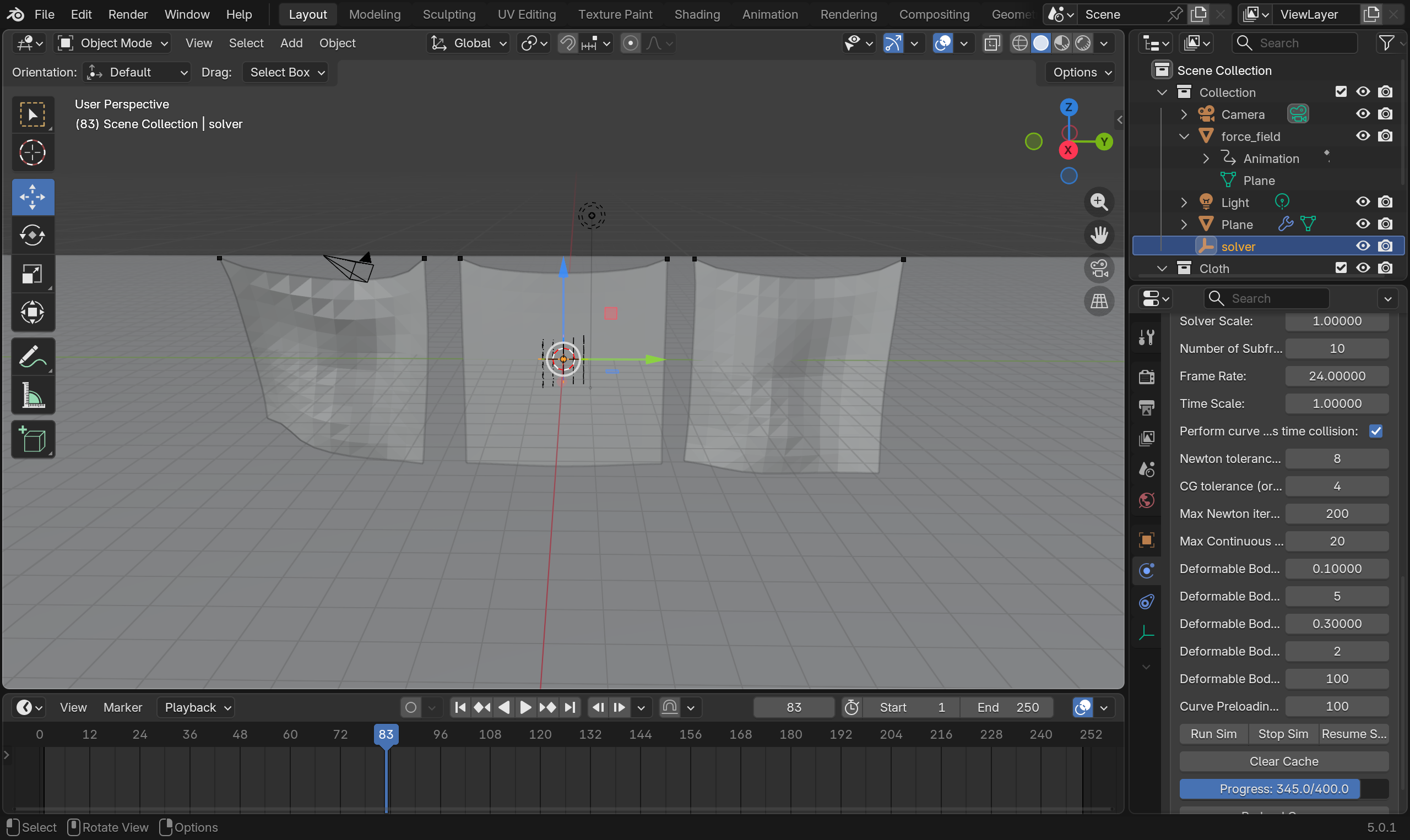
Task: Open the Physics properties tab icon
Action: point(1146,571)
